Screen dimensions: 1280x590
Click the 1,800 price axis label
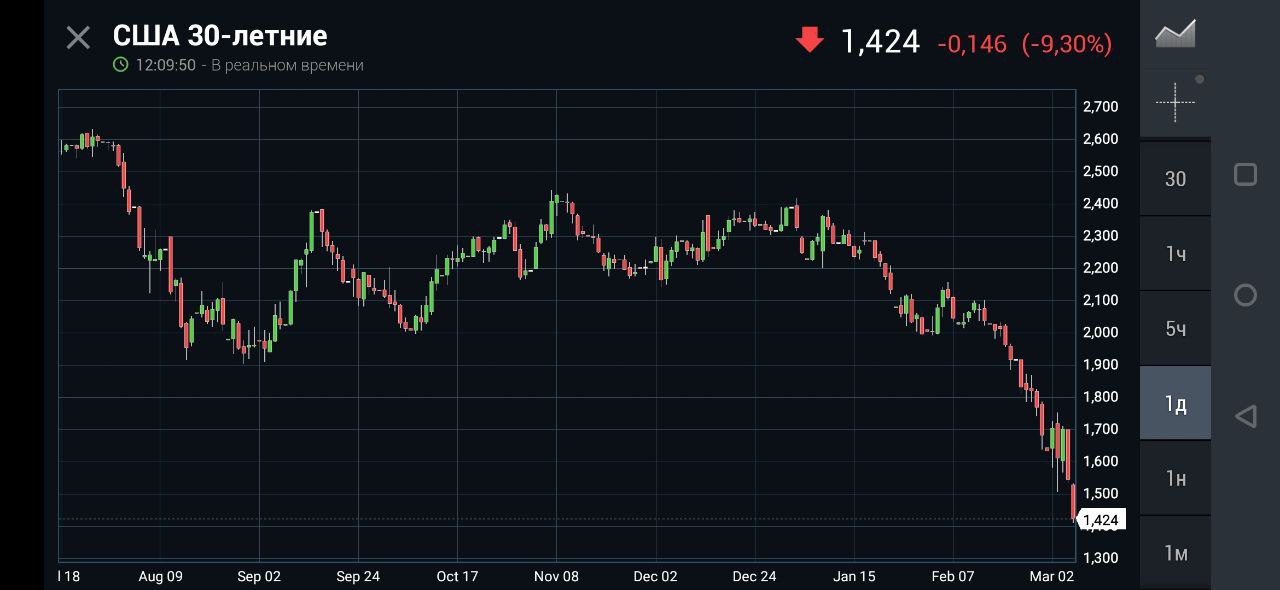(x=1100, y=396)
